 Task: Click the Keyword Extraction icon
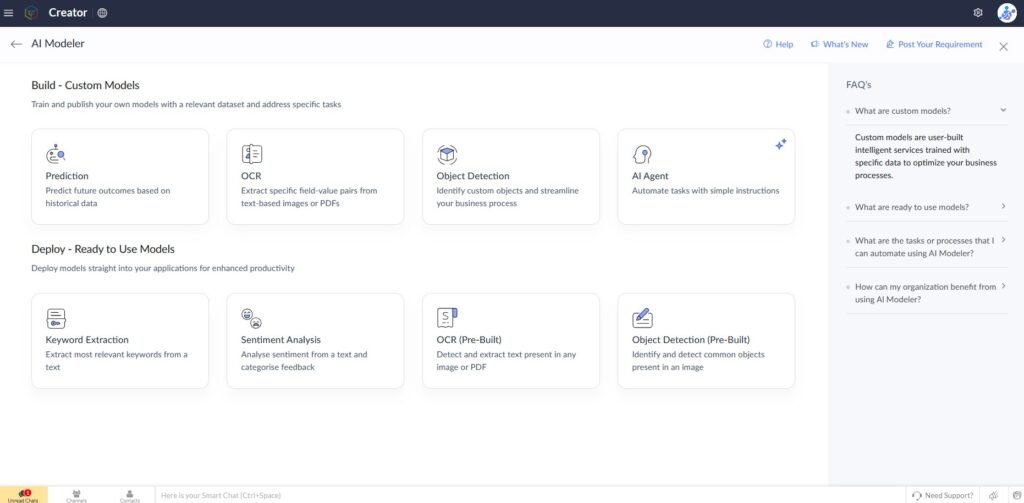(x=56, y=318)
